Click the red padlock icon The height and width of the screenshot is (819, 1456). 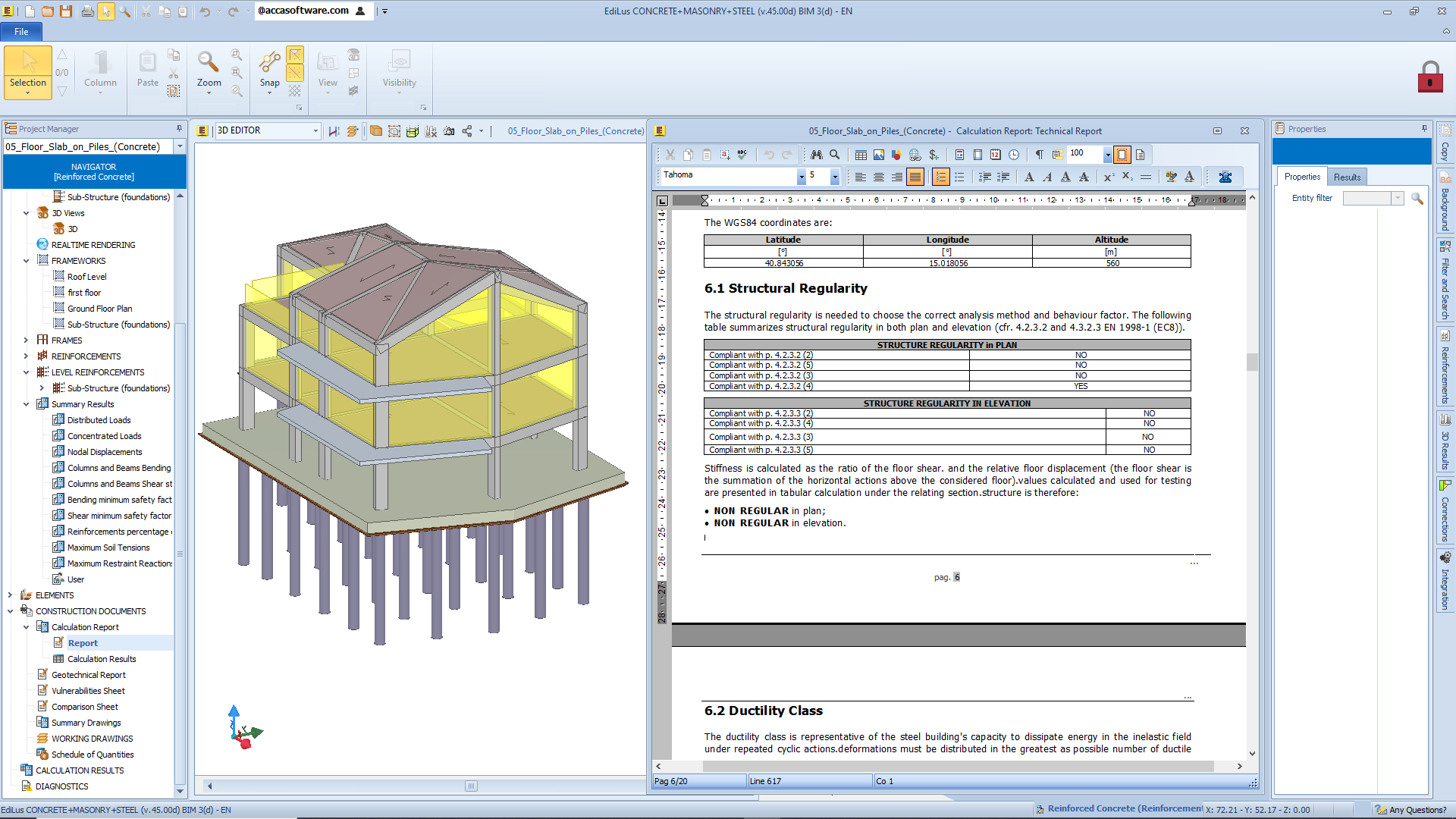coord(1430,77)
